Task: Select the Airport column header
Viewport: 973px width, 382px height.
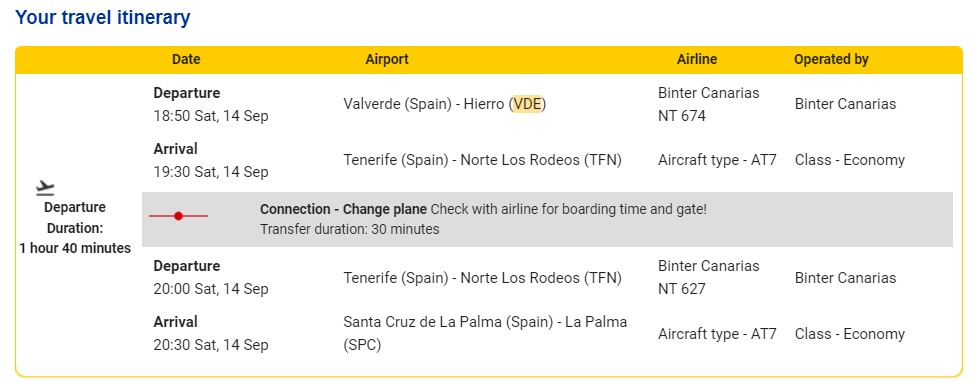Action: [x=387, y=60]
